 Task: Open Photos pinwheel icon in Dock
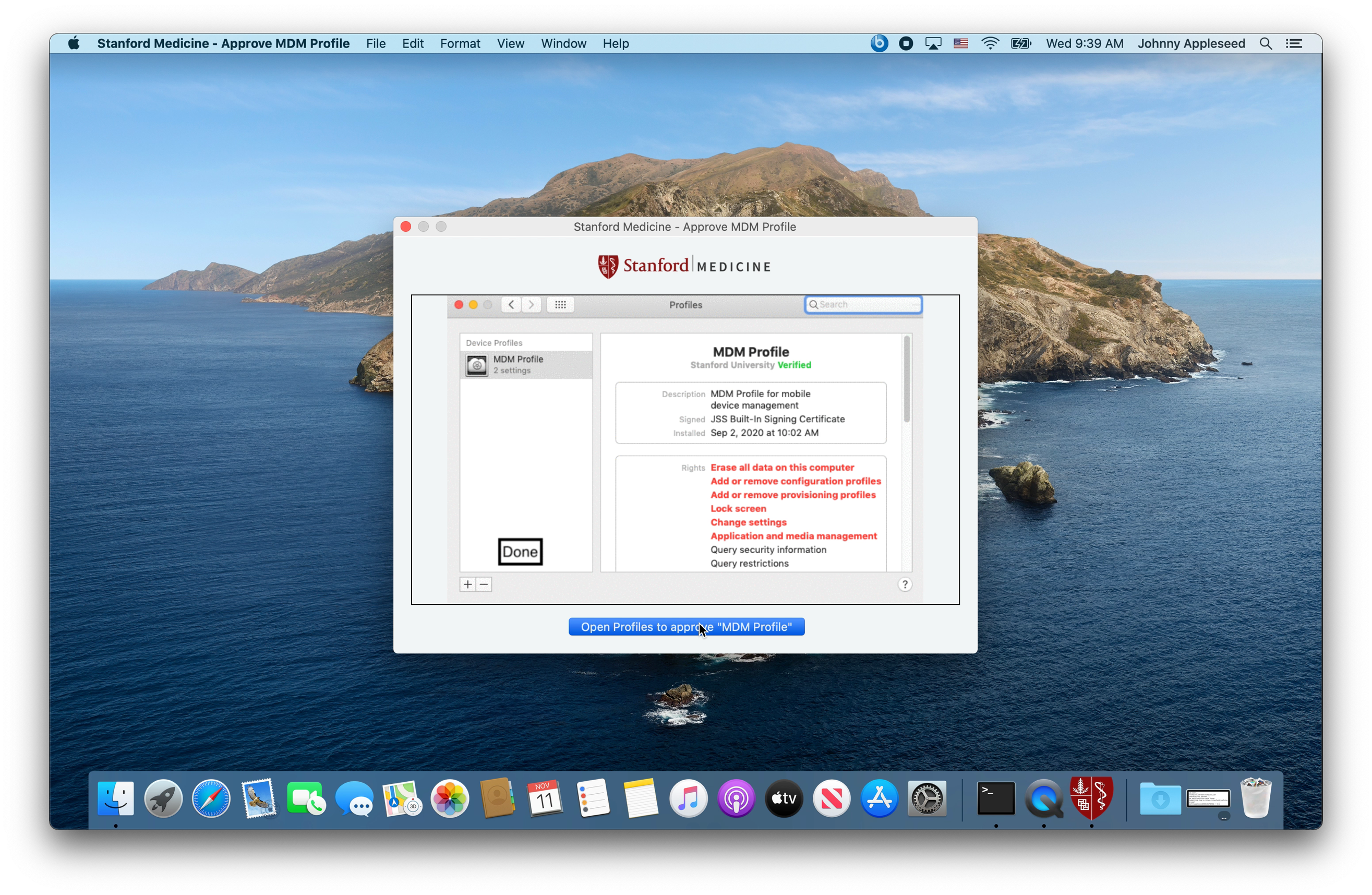(450, 798)
